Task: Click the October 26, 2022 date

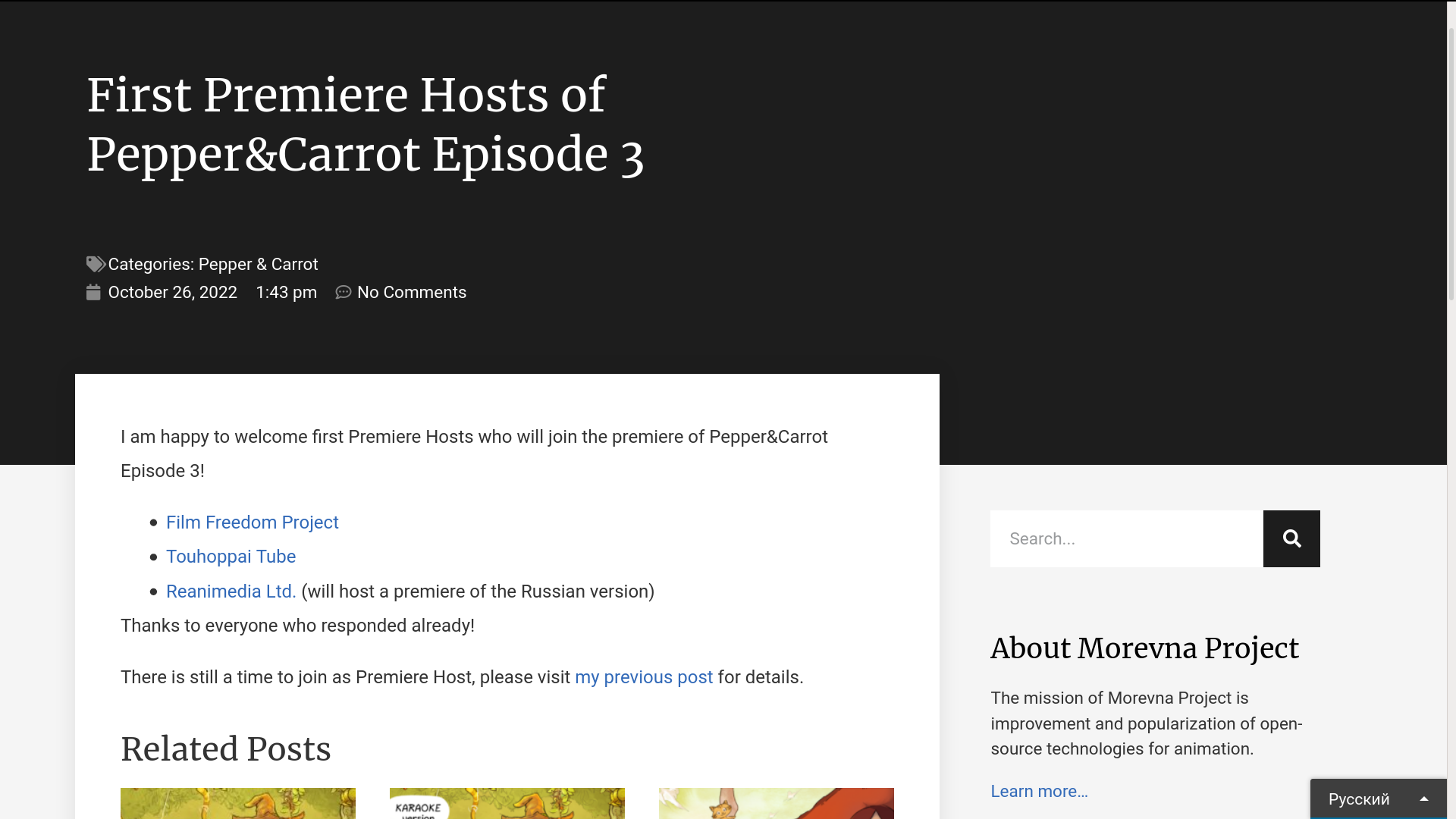Action: click(172, 293)
